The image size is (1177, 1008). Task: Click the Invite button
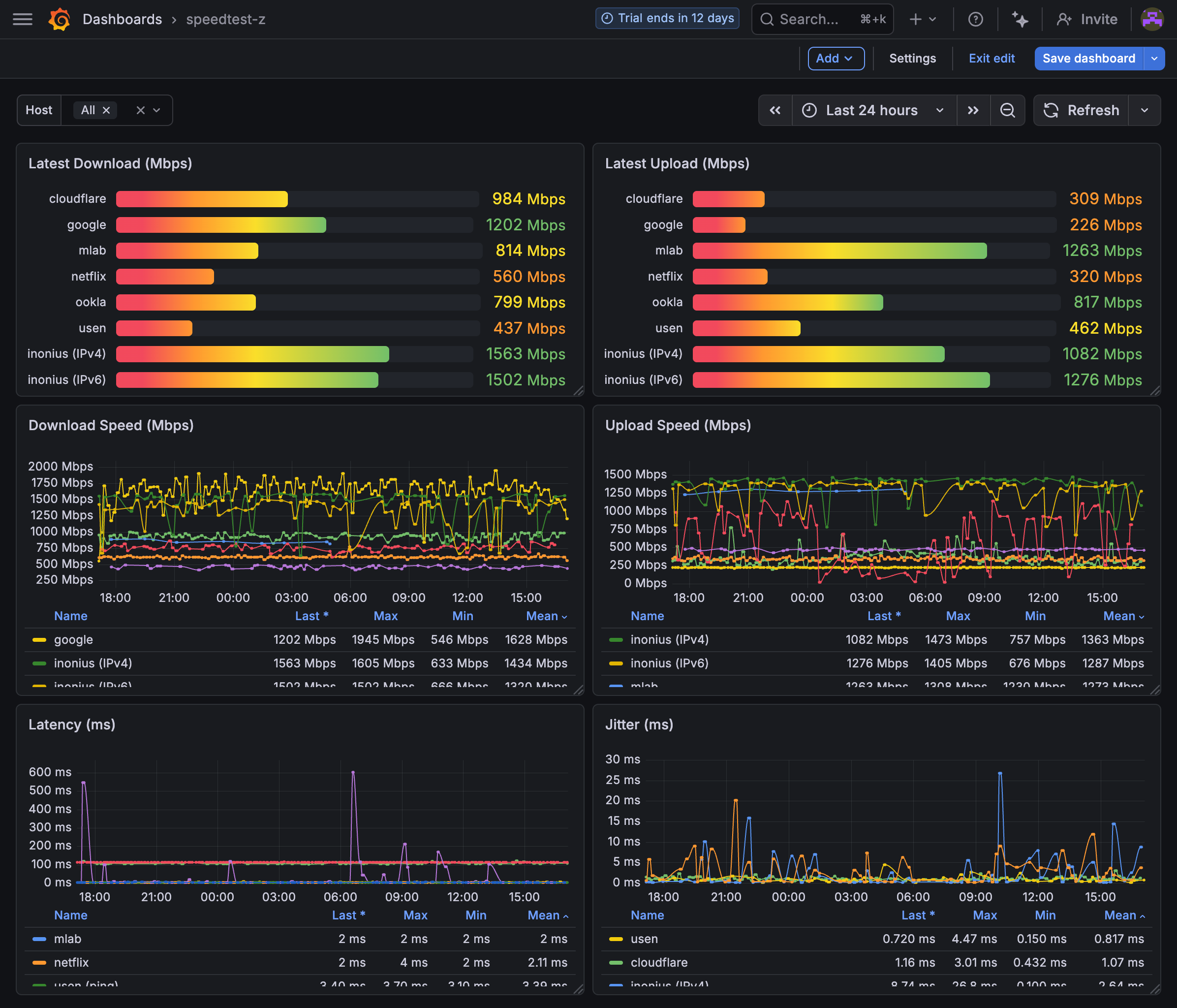tap(1086, 19)
